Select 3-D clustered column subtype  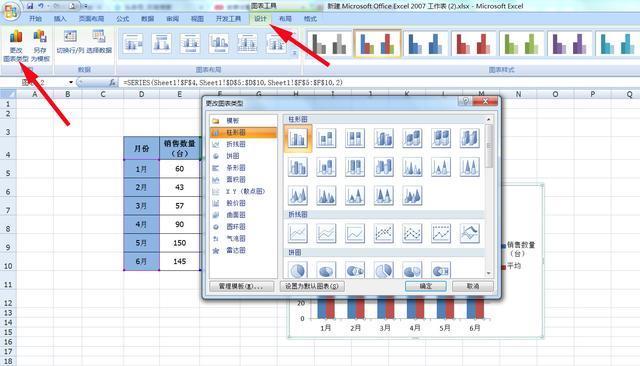point(383,138)
